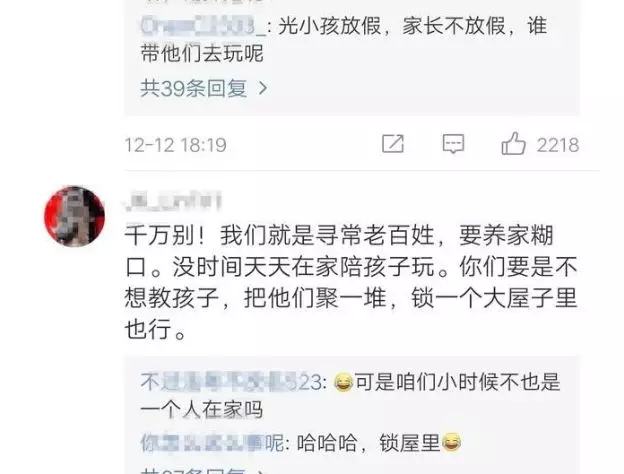
Task: Tap the laughing emoji before 可是咱们小时候
Action: [343, 383]
